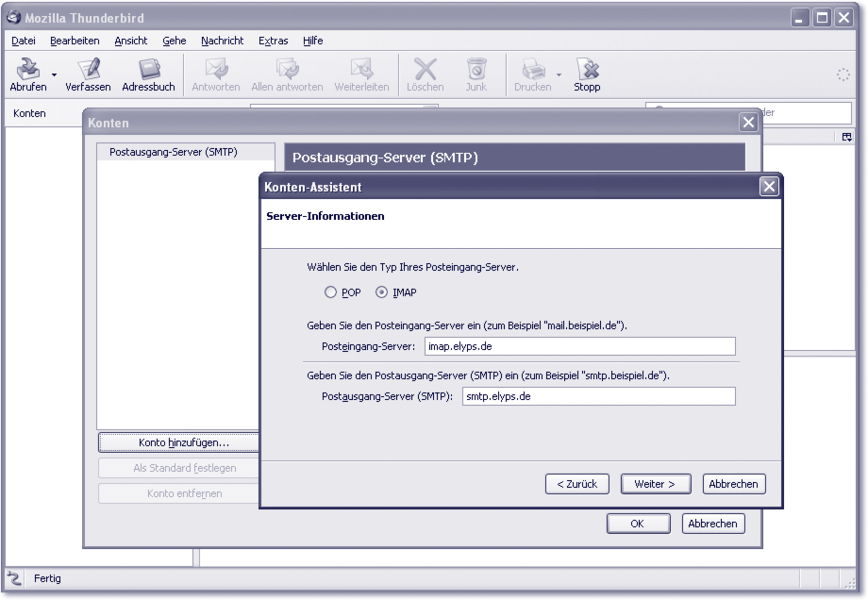Click Abbrechen in the Konten-Assistent

[x=734, y=484]
